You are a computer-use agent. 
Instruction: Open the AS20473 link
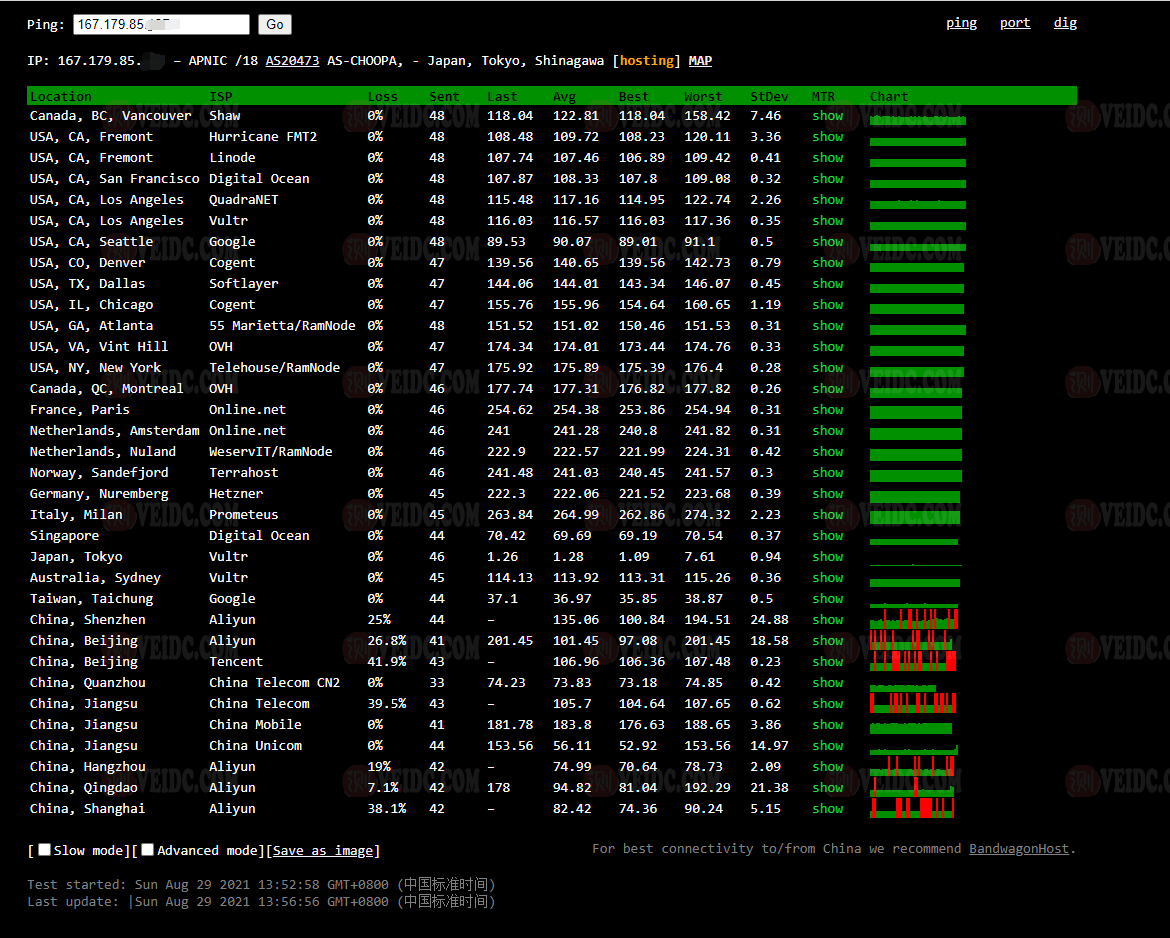(292, 61)
